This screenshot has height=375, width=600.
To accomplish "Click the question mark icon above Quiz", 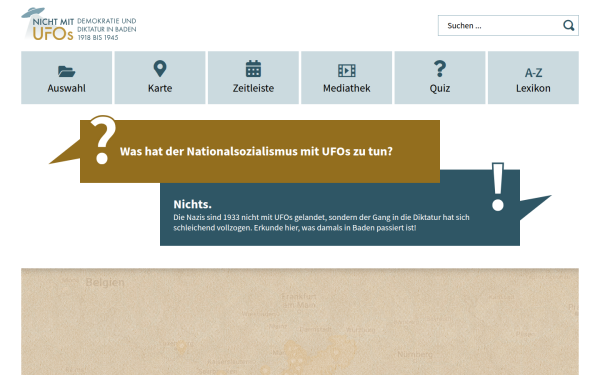I will coord(440,69).
